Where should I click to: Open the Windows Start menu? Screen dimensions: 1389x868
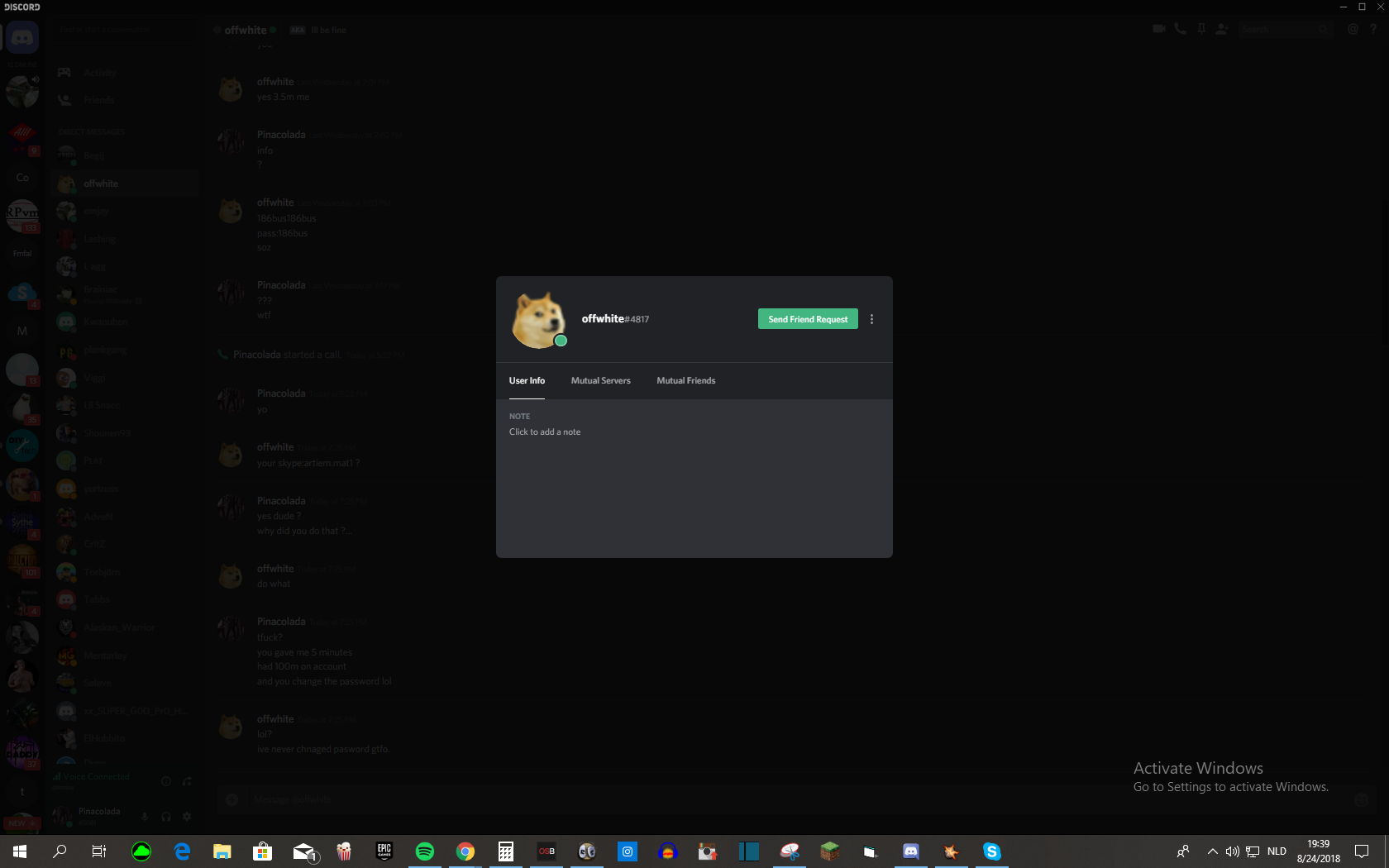coord(20,851)
